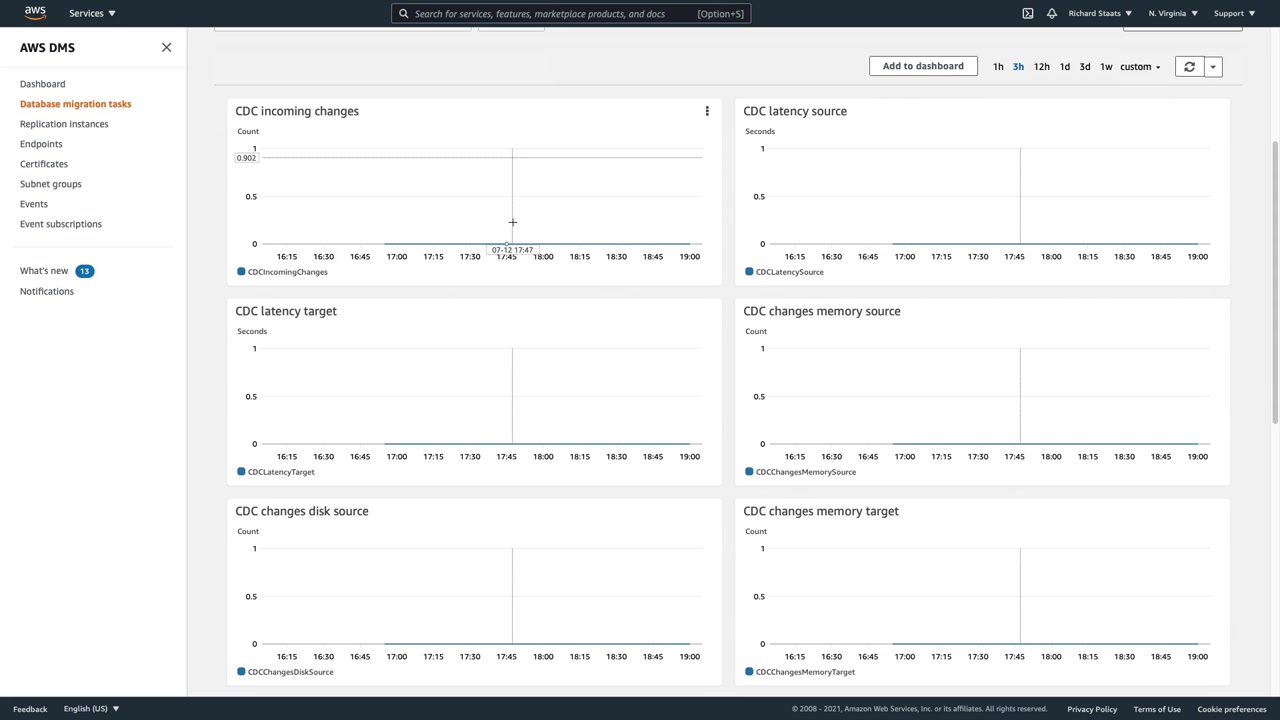Image resolution: width=1280 pixels, height=720 pixels.
Task: Click the CDC changes memory target title
Action: 821,511
